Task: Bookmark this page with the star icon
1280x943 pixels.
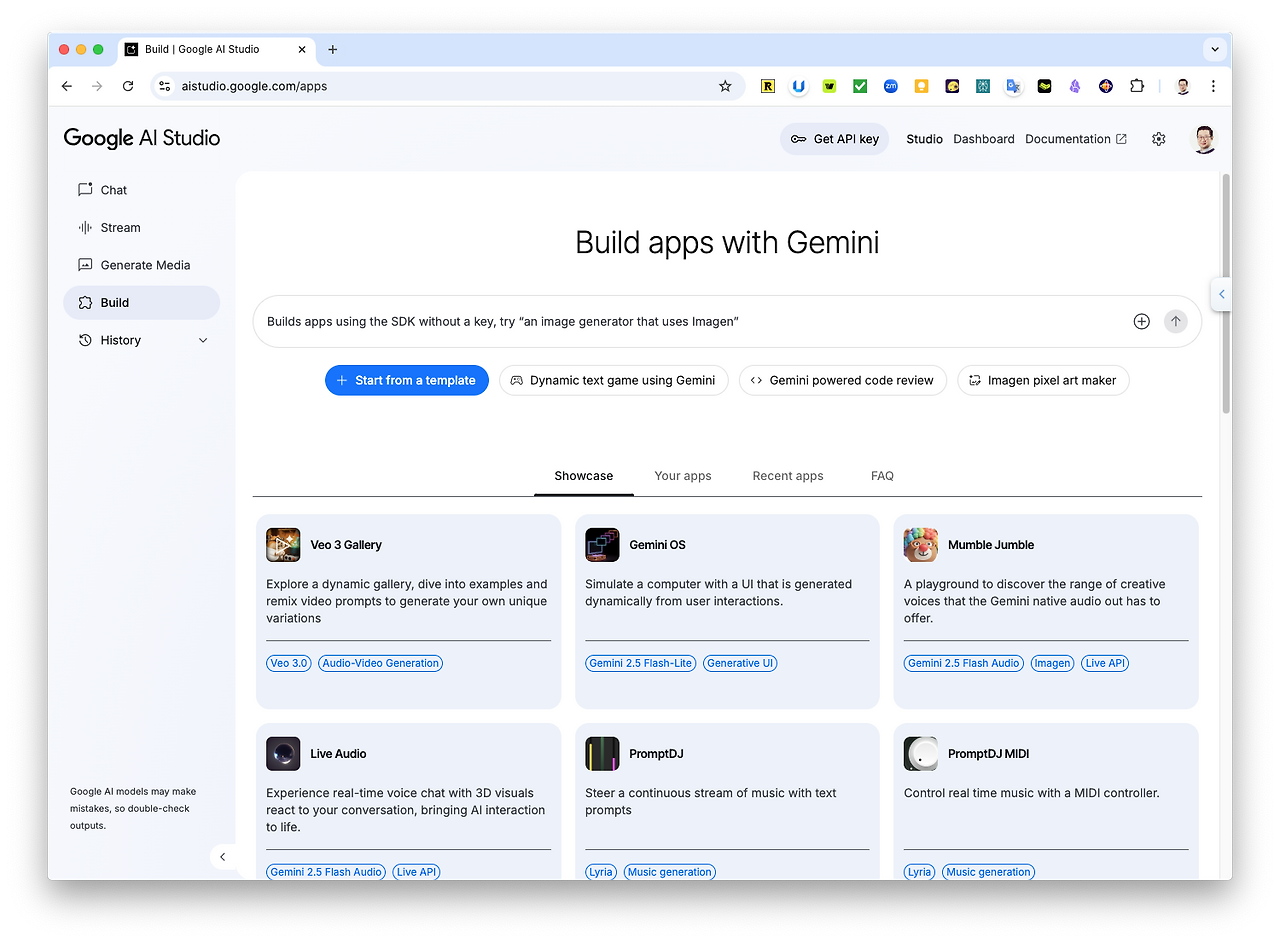Action: [x=725, y=86]
